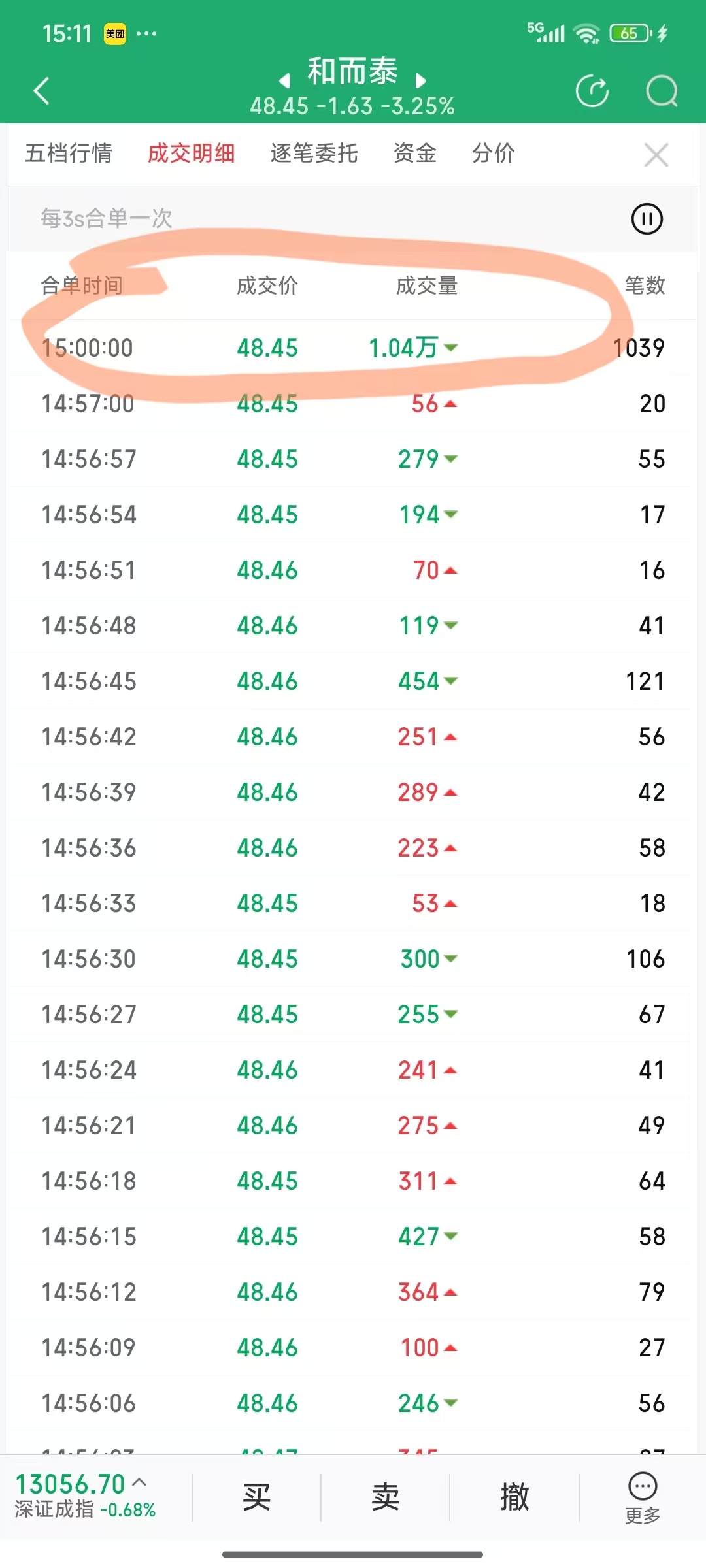Viewport: 706px width, 1568px height.
Task: Switch to next stock with right triangle
Action: [x=421, y=80]
